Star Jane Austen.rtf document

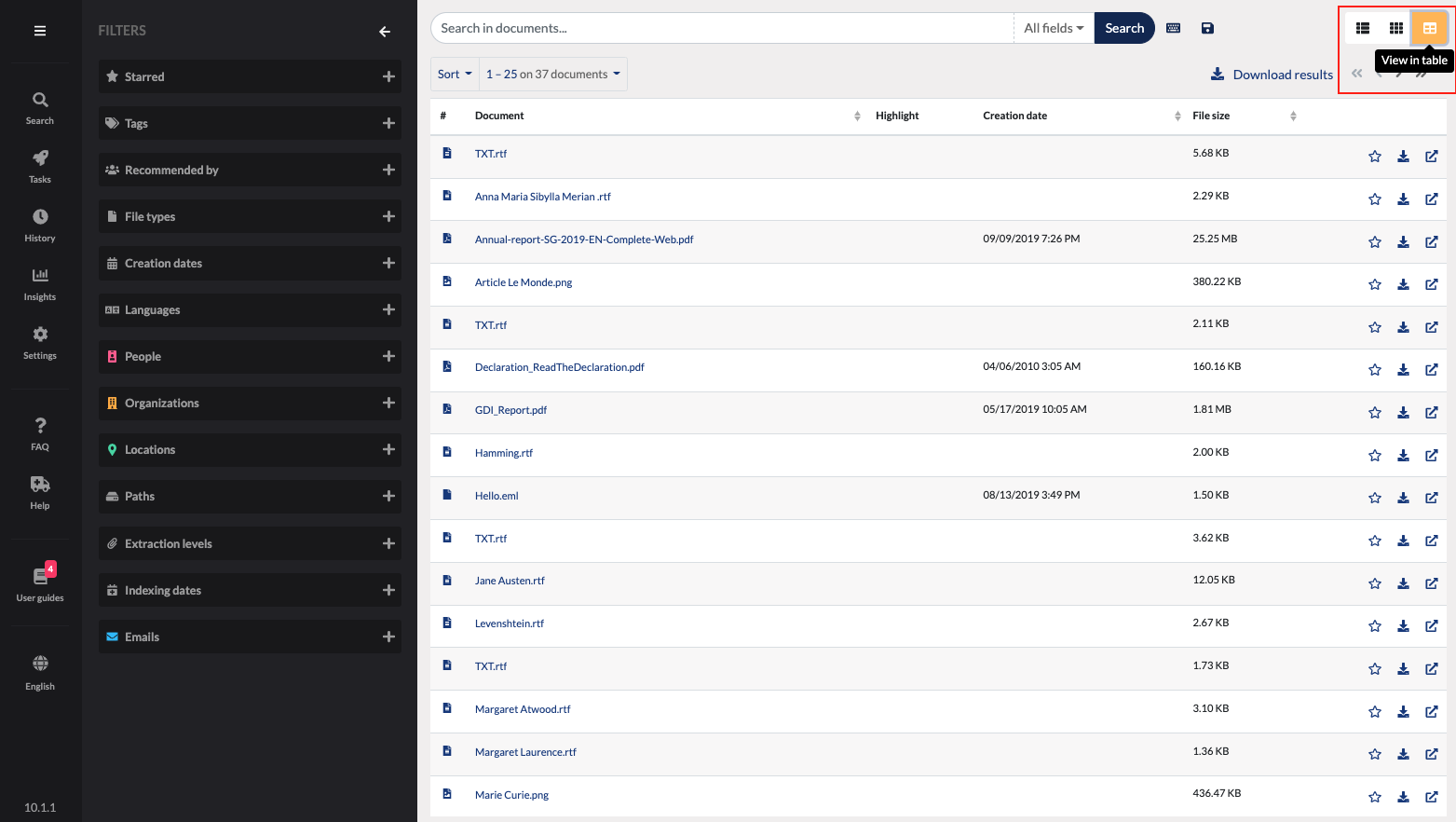1375,583
